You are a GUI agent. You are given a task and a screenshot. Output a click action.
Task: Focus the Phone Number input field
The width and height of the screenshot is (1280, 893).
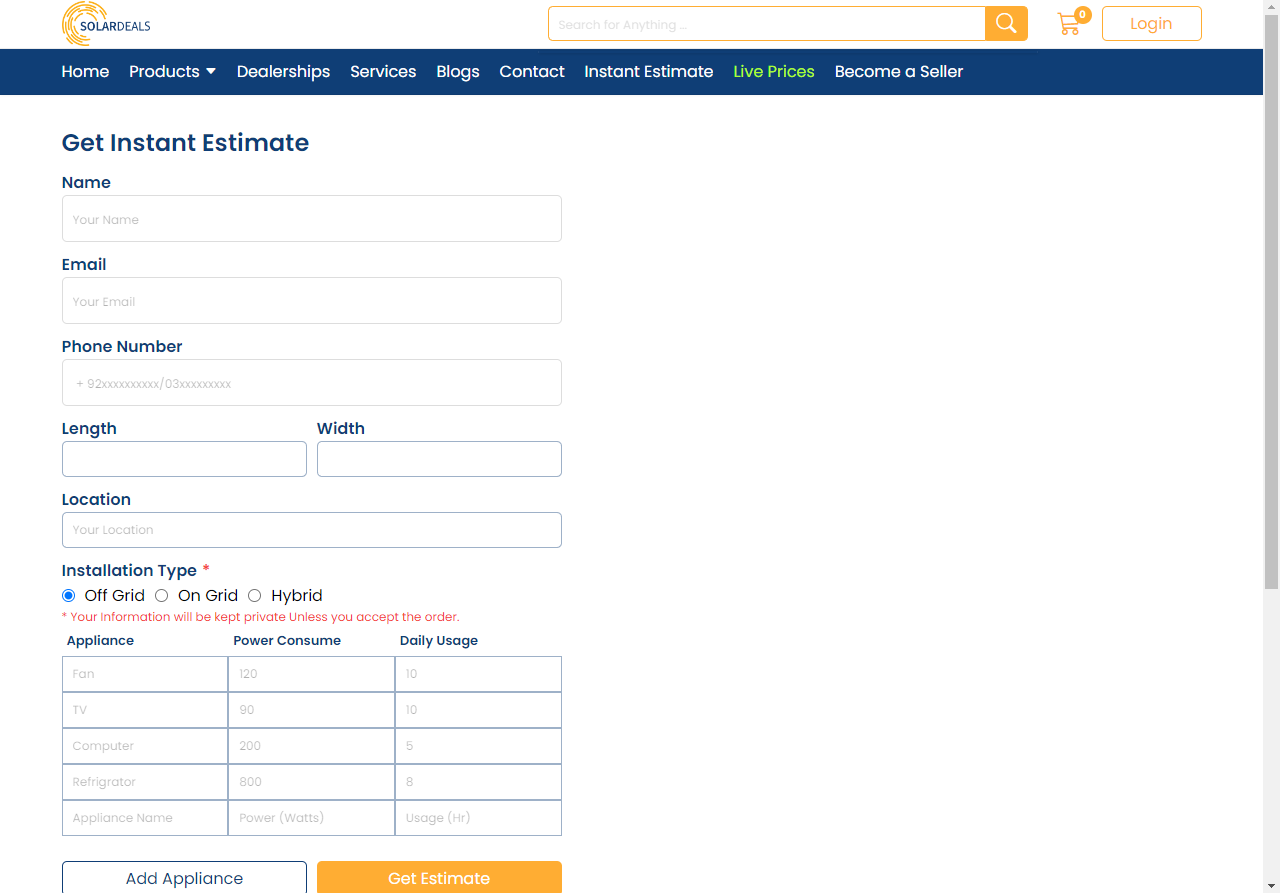pos(312,382)
